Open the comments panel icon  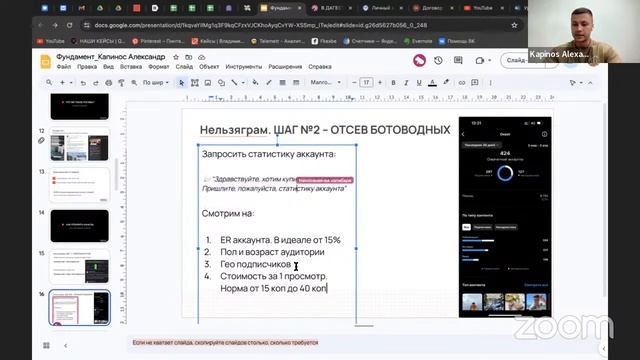coord(458,60)
